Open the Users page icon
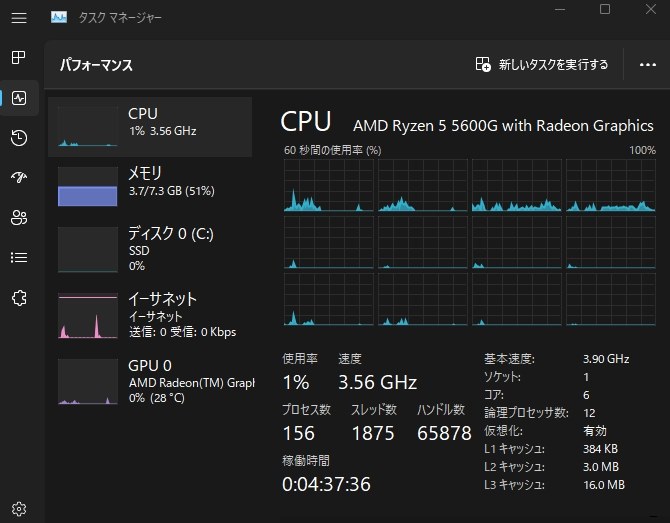The height and width of the screenshot is (523, 670). 19,218
